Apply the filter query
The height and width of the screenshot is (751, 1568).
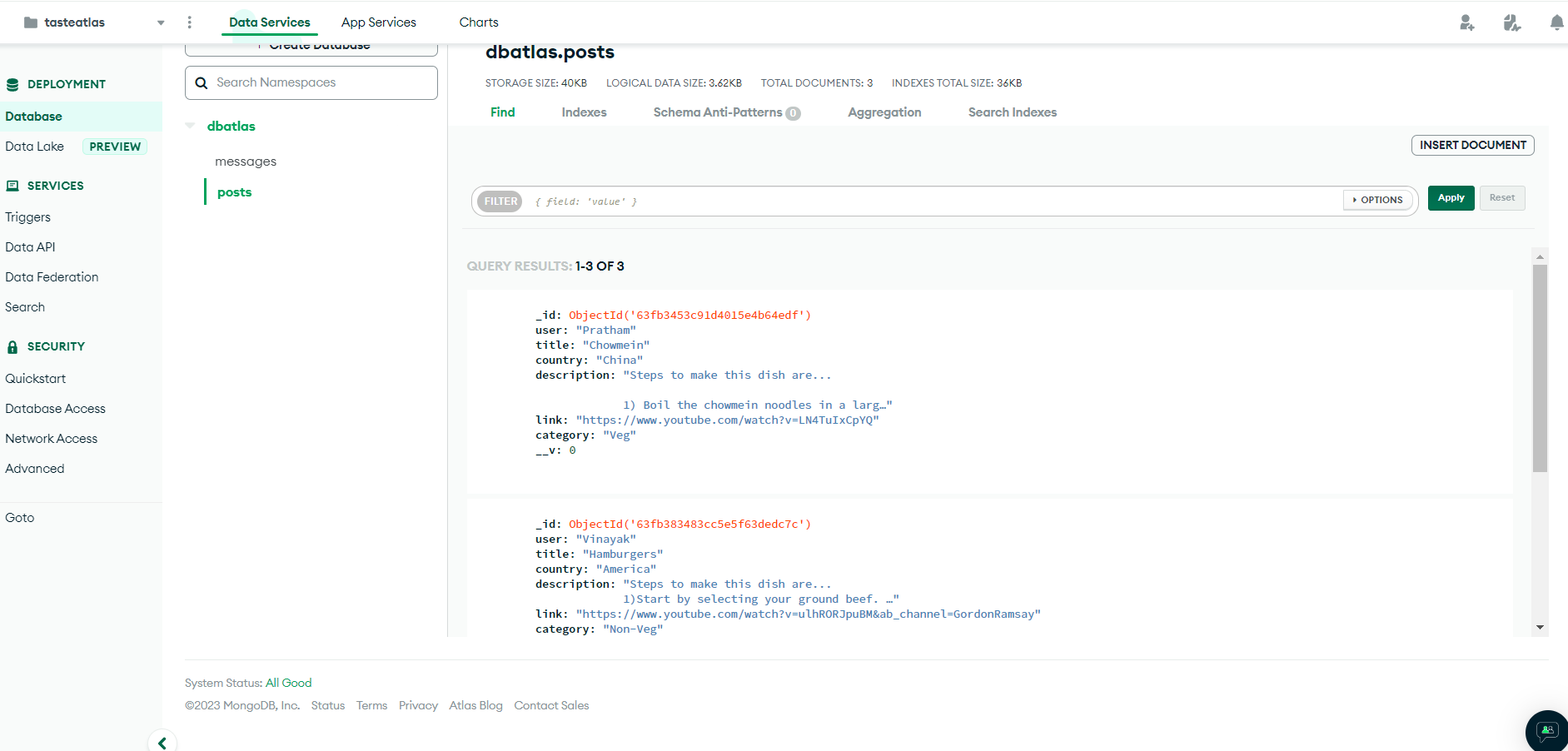click(1451, 198)
